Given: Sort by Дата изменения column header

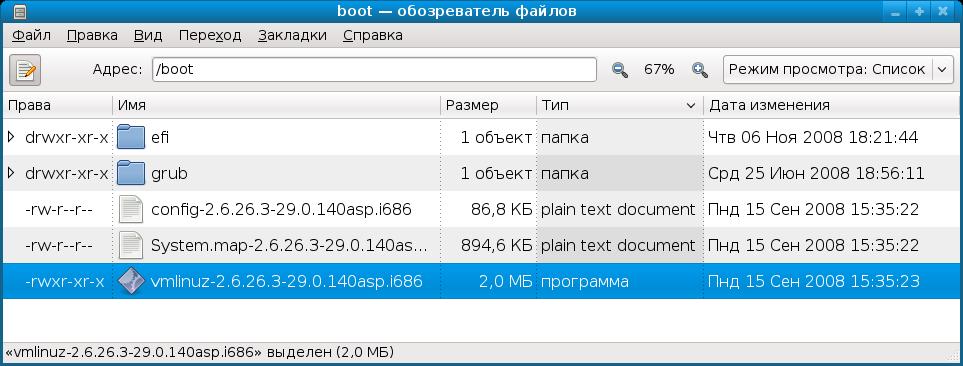Looking at the screenshot, I should point(831,105).
